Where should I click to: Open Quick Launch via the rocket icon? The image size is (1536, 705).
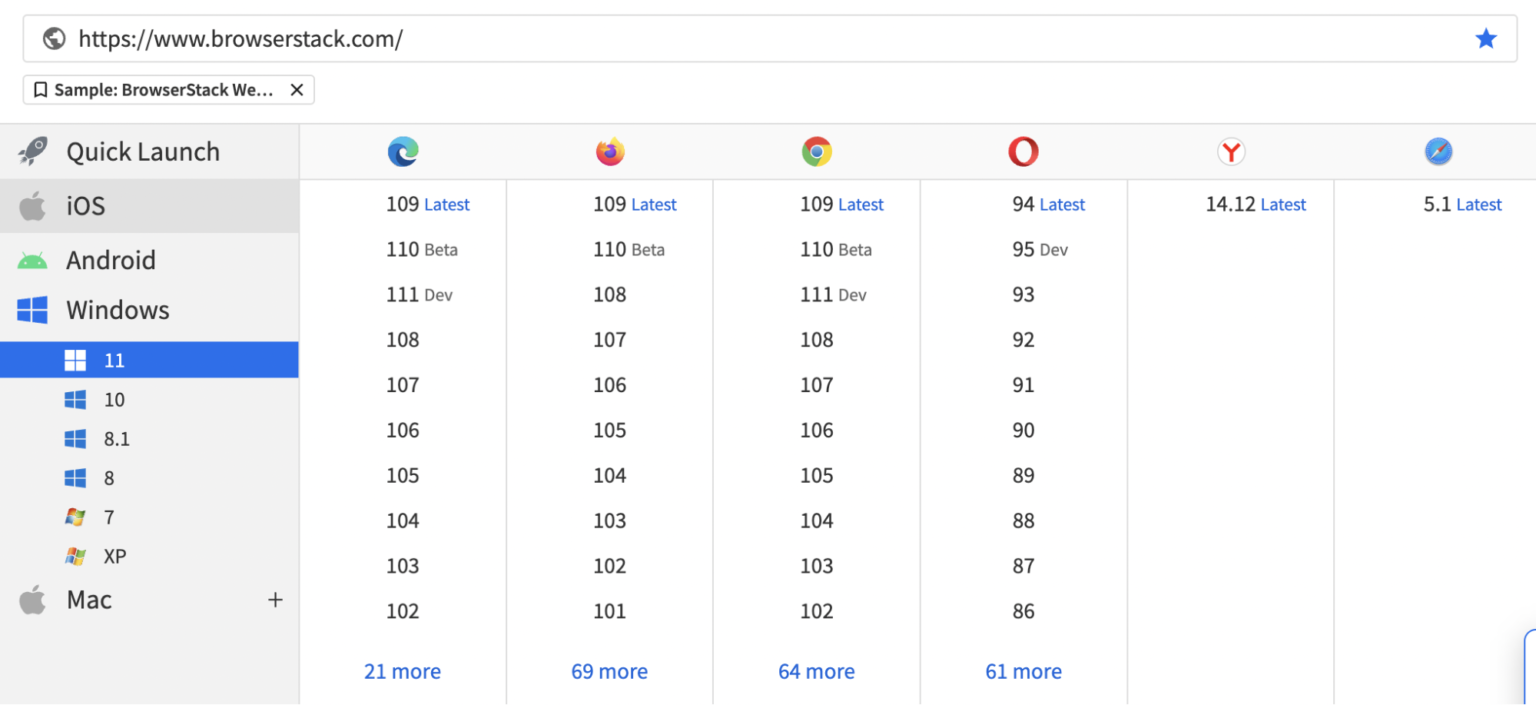(x=32, y=151)
